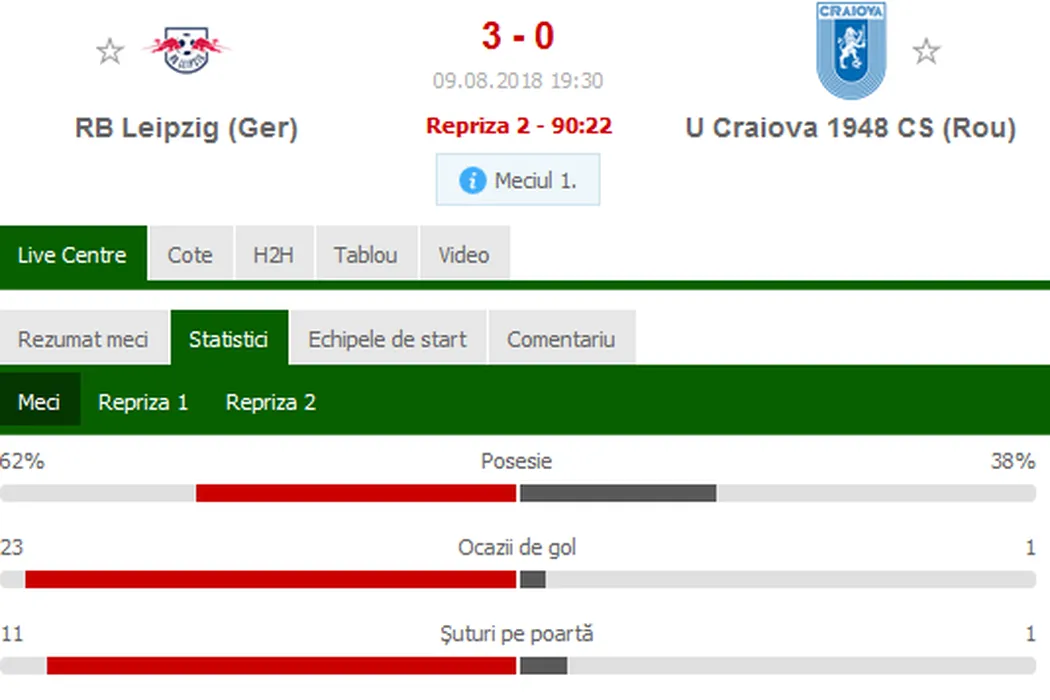Image resolution: width=1050 pixels, height=700 pixels.
Task: Select the Tablou tab
Action: coord(365,255)
